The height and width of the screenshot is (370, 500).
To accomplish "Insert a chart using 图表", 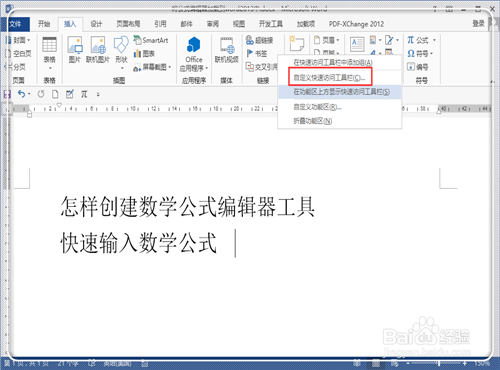I will tap(144, 53).
